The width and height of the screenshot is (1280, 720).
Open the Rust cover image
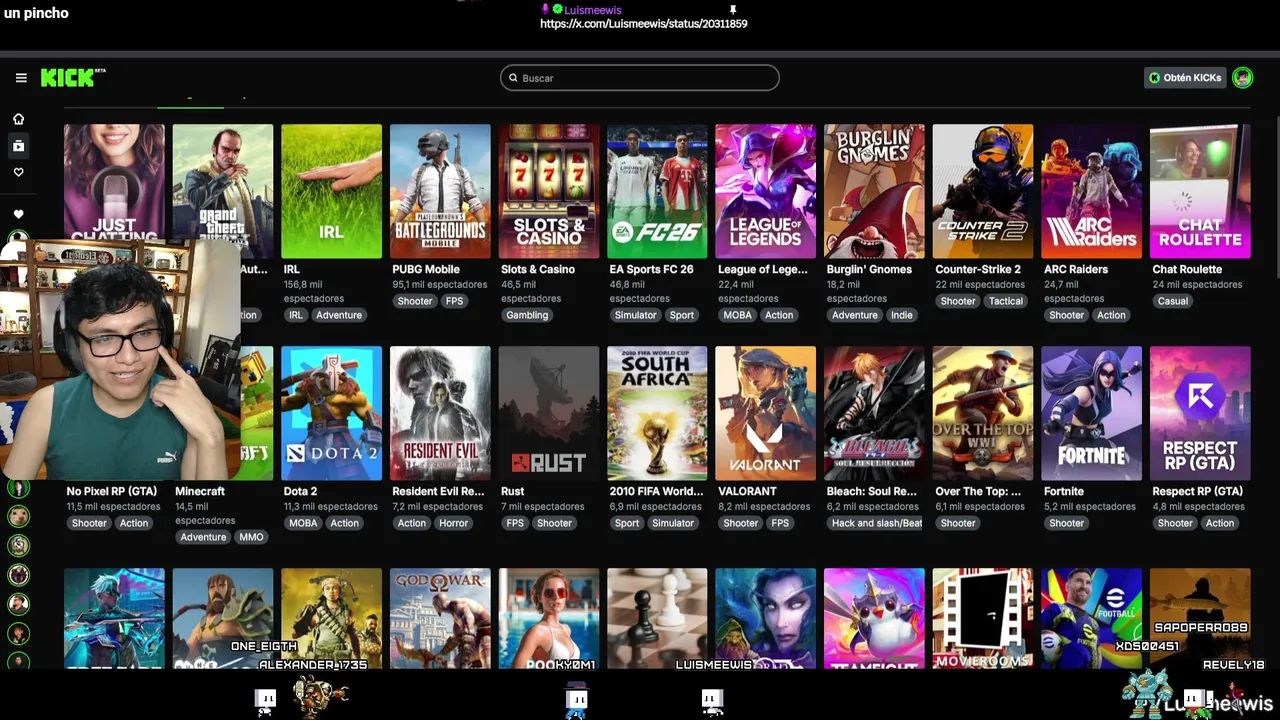click(x=549, y=413)
